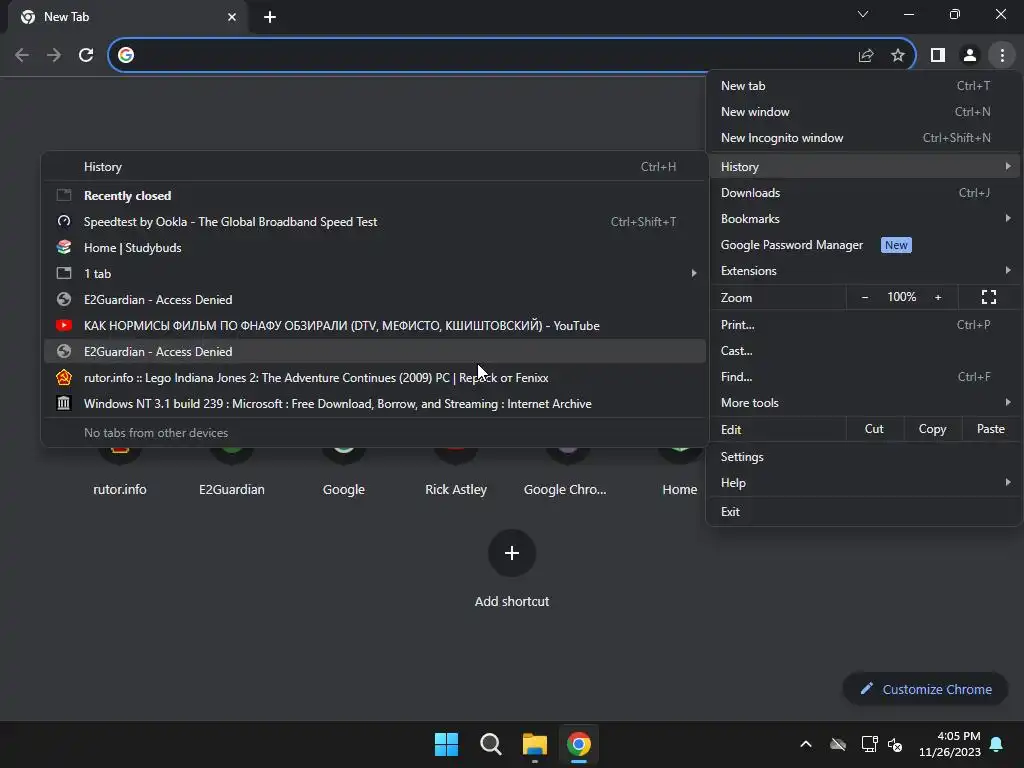Click the share this page icon
Screen dimensions: 1024x768
pos(866,56)
